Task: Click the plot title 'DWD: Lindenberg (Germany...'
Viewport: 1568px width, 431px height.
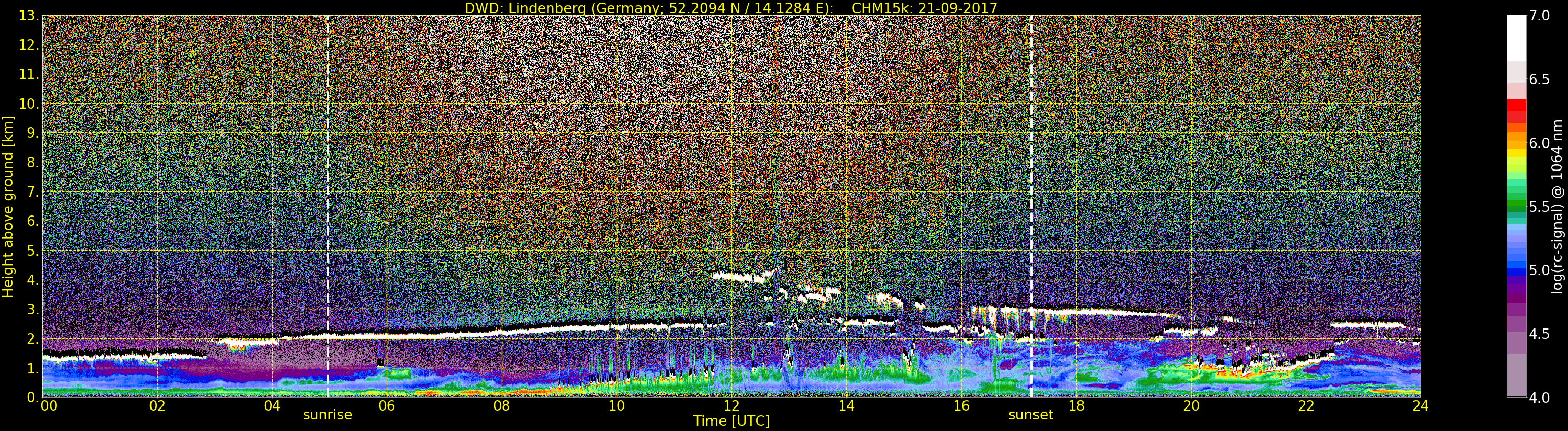Action: (x=730, y=8)
